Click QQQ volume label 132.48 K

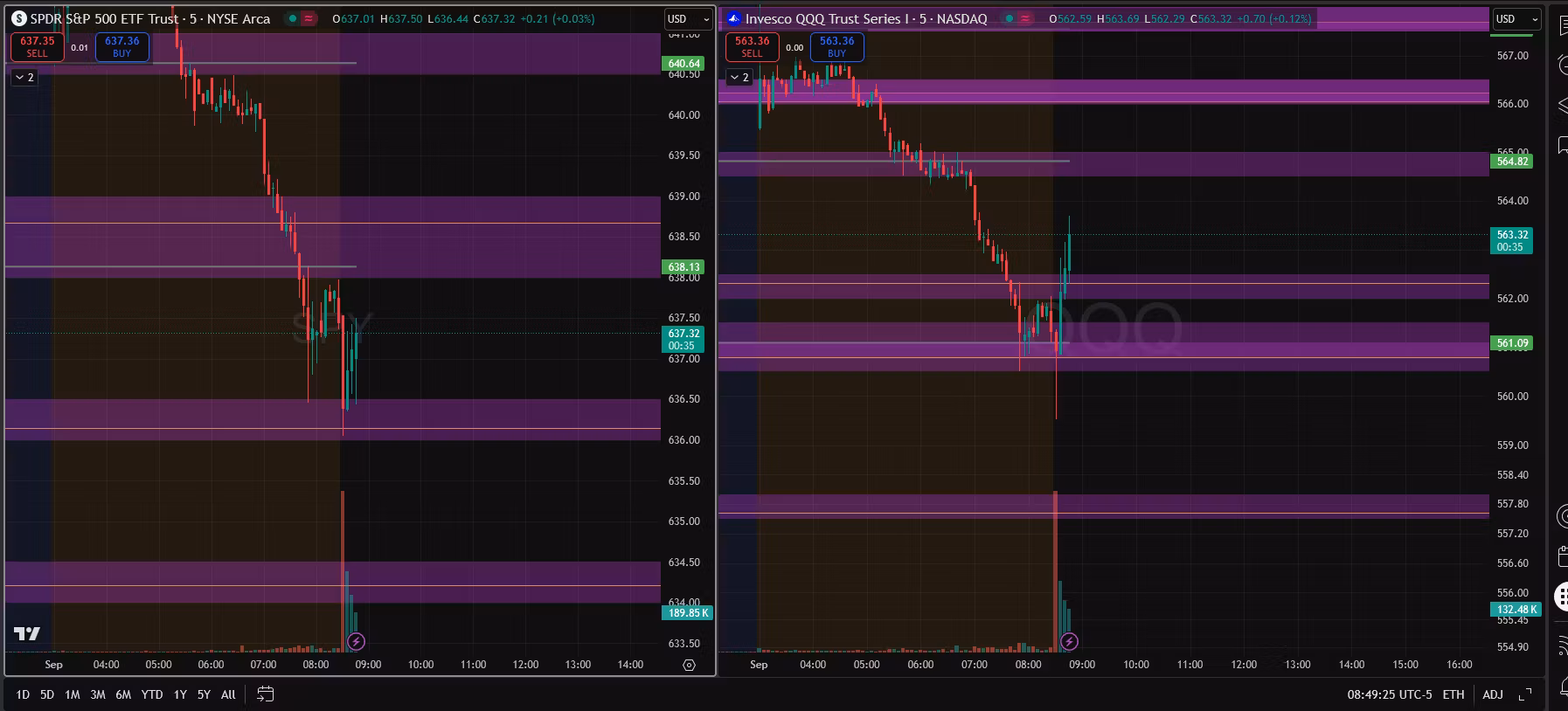1516,610
